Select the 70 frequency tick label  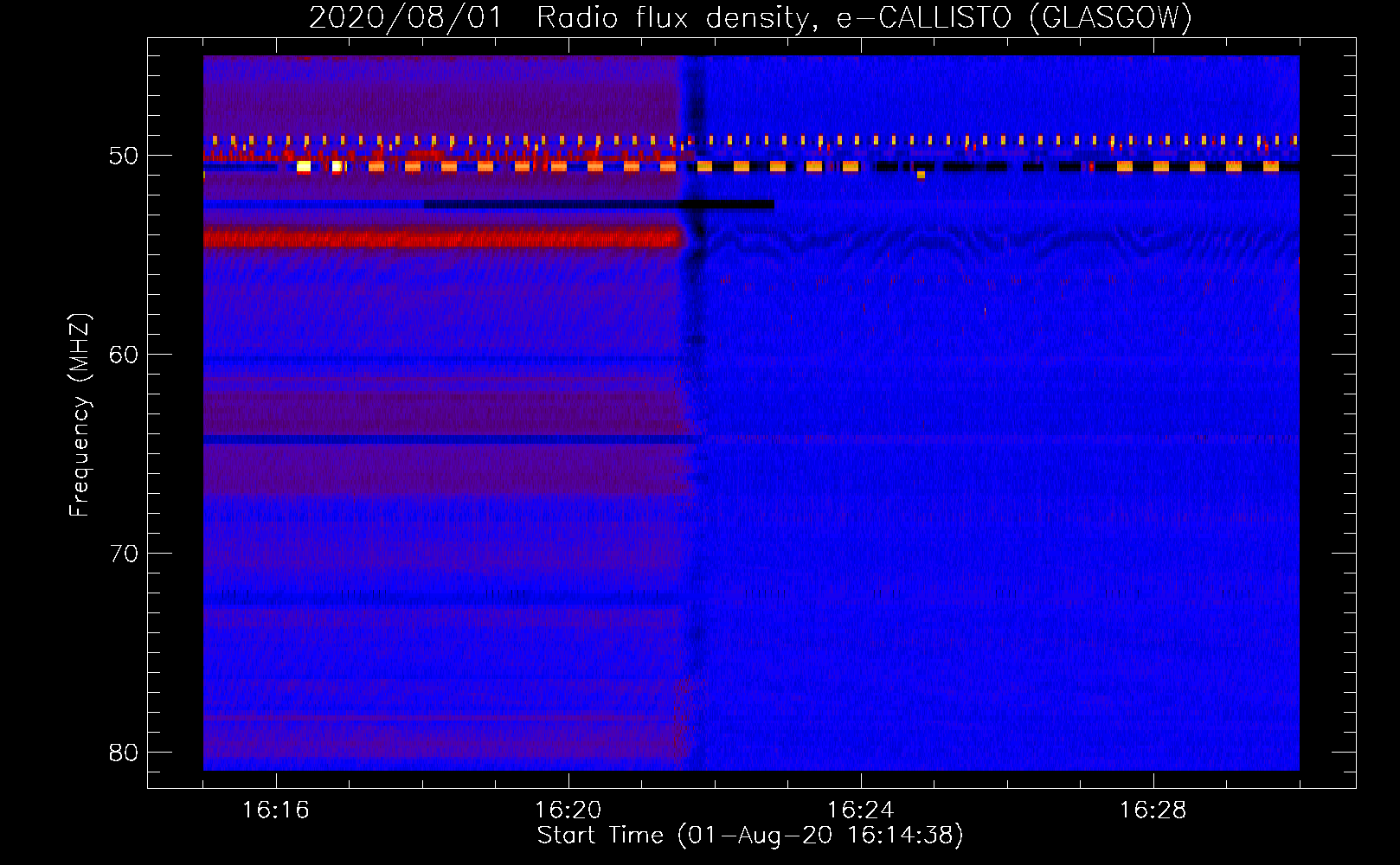pyautogui.click(x=124, y=554)
